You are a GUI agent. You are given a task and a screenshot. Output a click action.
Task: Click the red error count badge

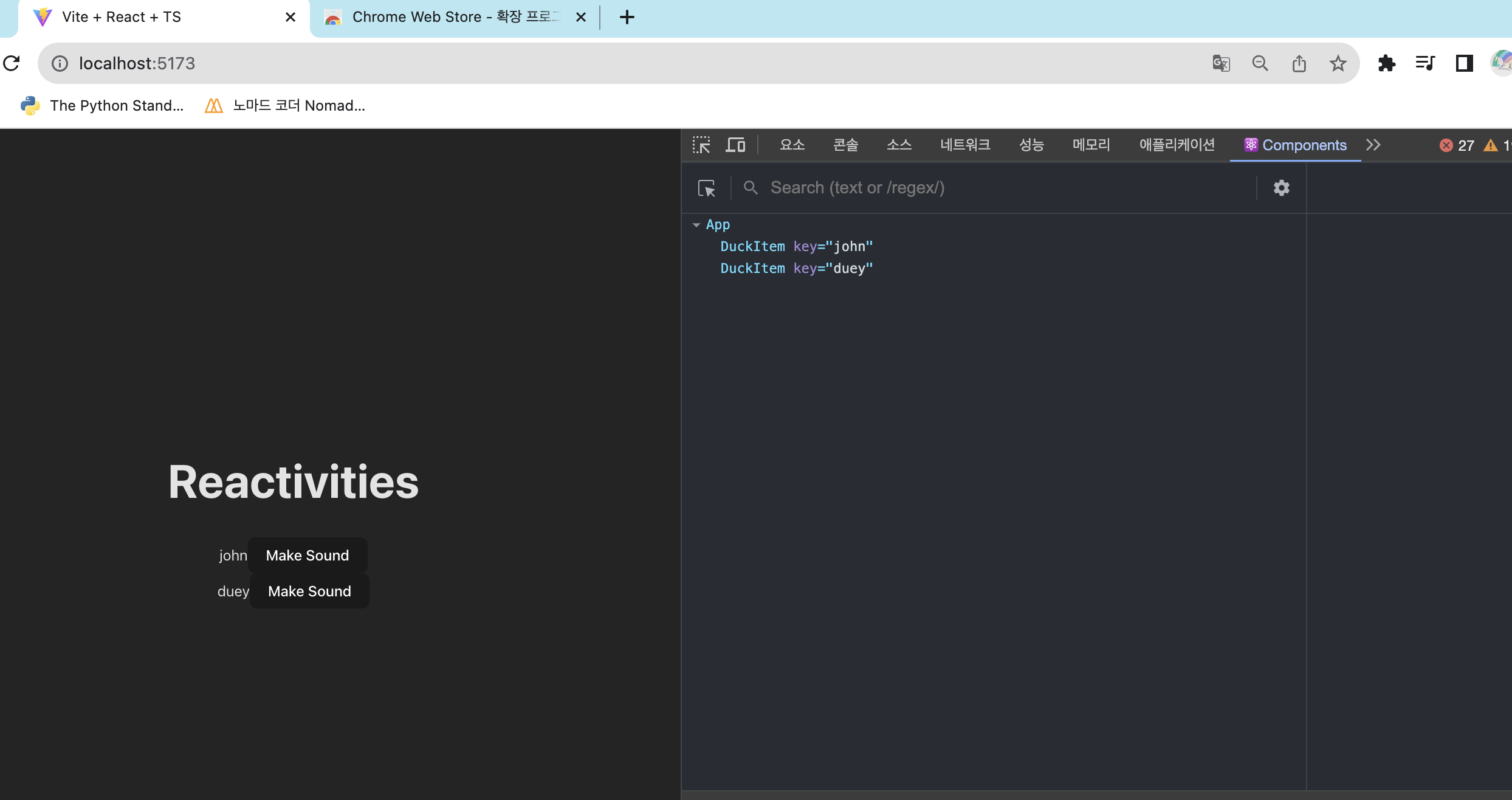pyautogui.click(x=1456, y=145)
